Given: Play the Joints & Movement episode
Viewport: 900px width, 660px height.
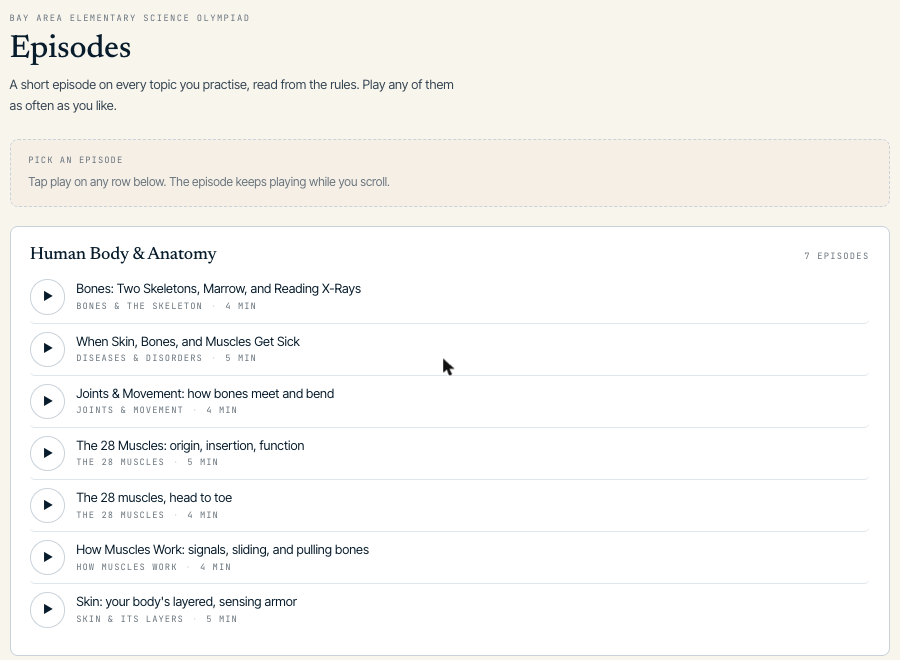Looking at the screenshot, I should pos(47,401).
